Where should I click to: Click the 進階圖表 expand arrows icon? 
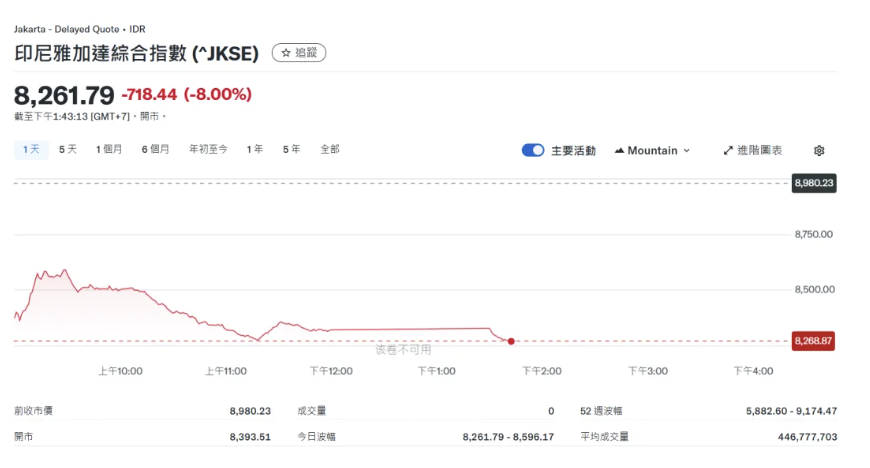pyautogui.click(x=728, y=151)
